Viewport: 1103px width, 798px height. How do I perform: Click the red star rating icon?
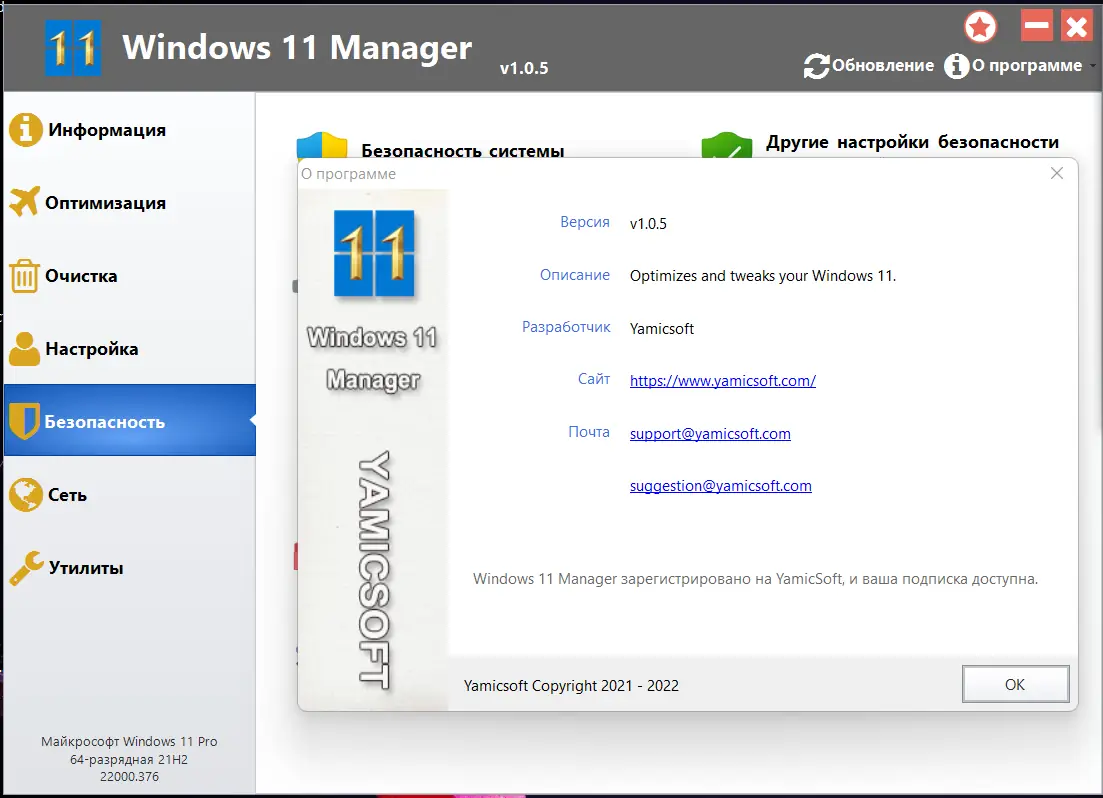980,26
